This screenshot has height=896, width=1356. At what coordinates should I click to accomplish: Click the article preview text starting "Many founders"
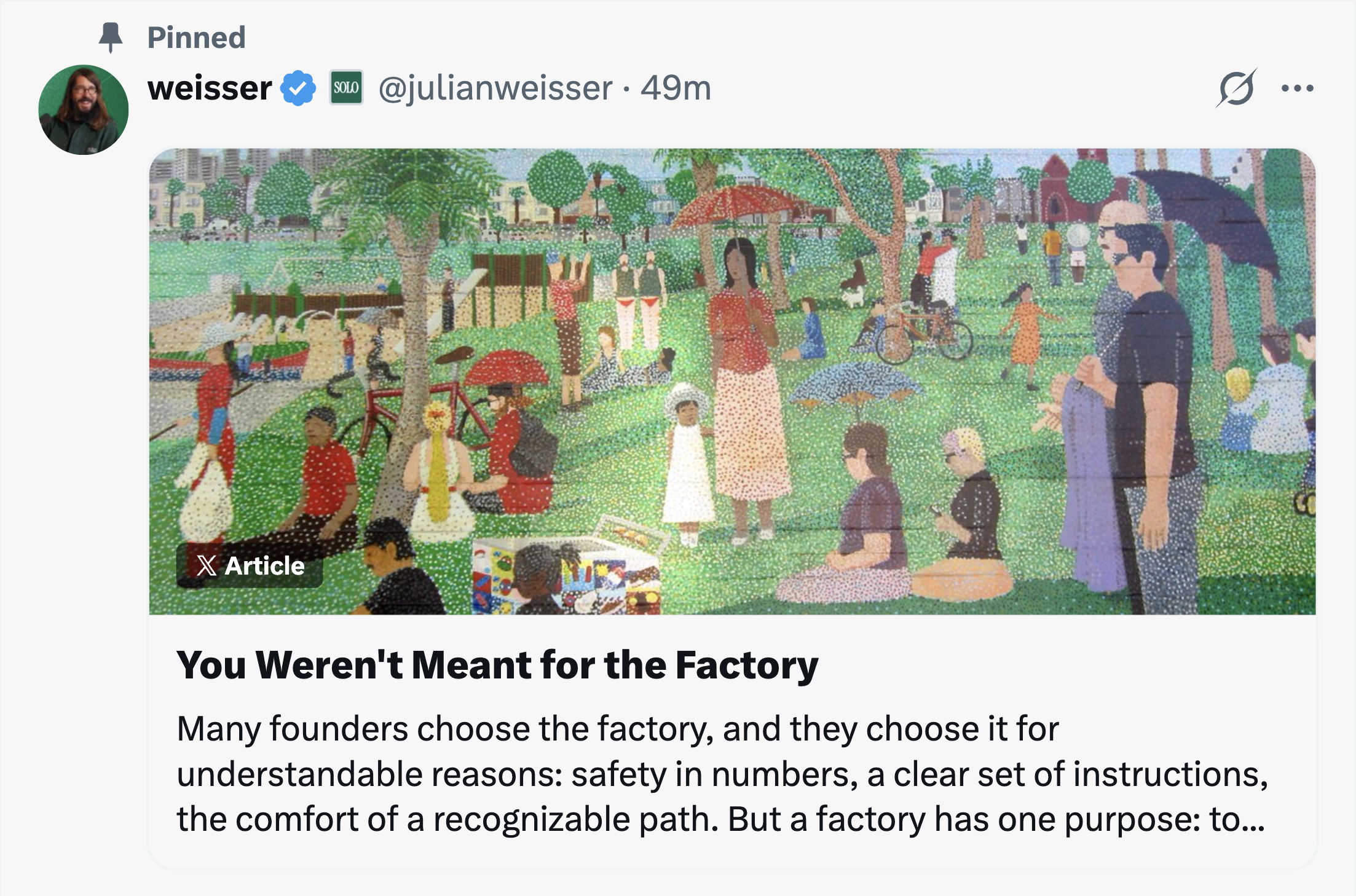[x=722, y=774]
